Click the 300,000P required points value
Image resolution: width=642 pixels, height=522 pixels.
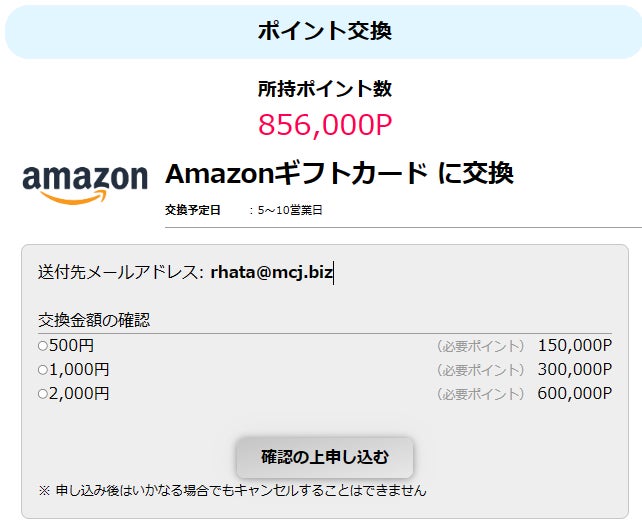pos(574,370)
